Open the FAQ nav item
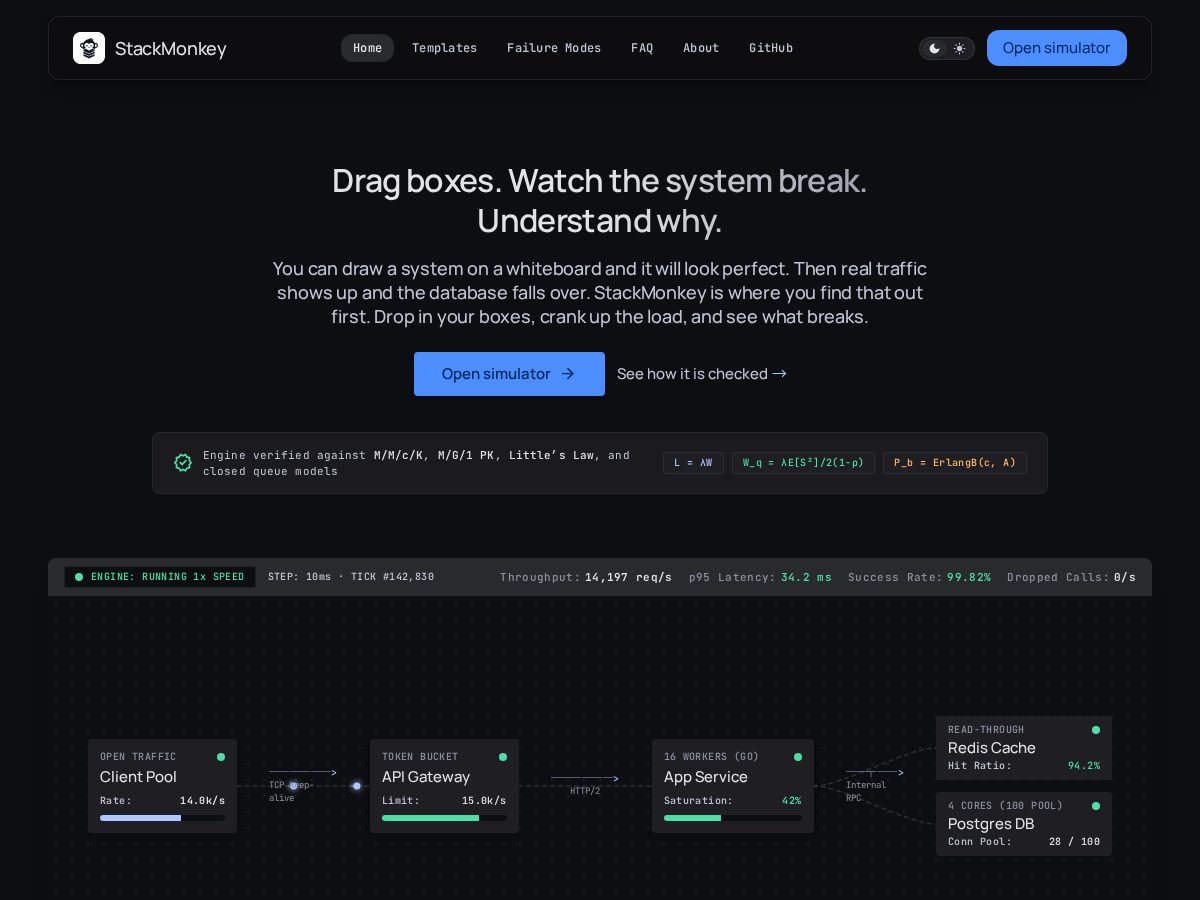The image size is (1200, 900). point(642,48)
